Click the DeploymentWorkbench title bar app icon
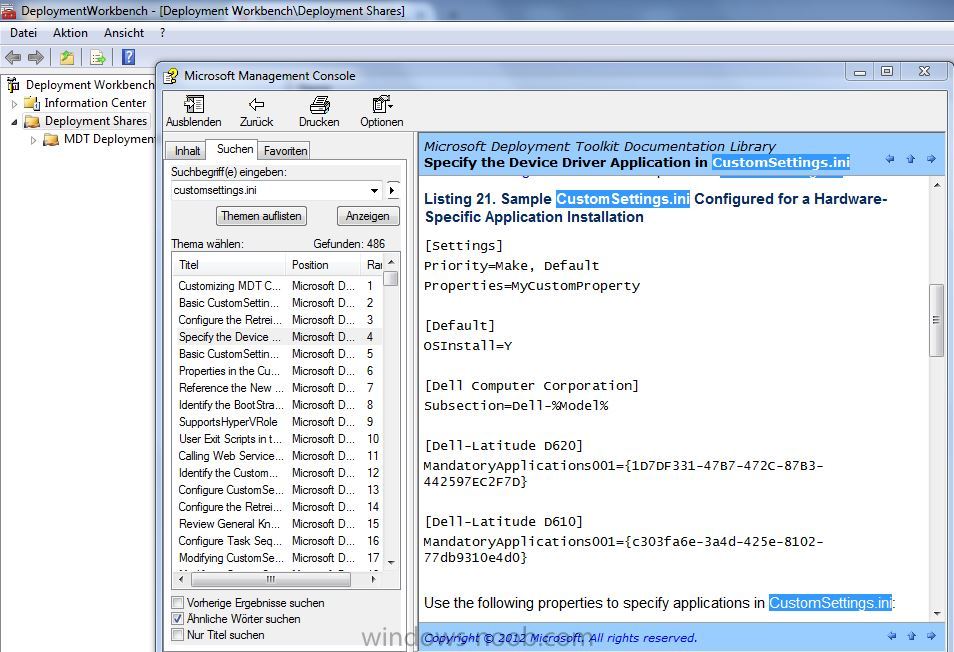Image resolution: width=954 pixels, height=652 pixels. 9,10
